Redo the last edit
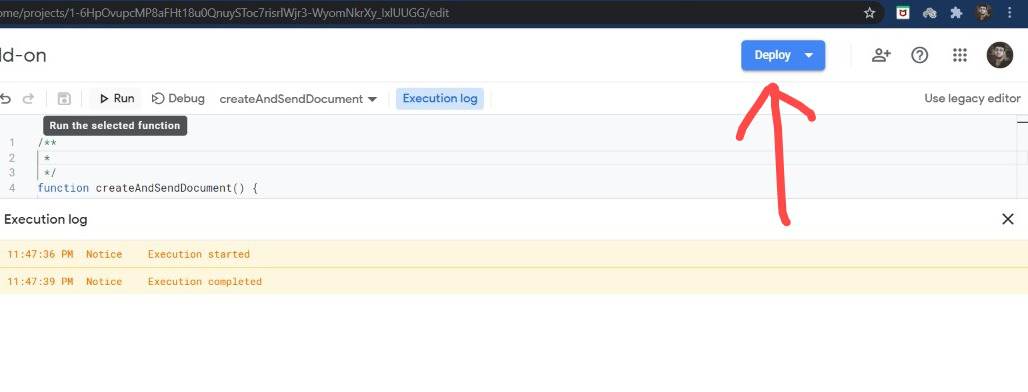Viewport: 1028px width, 392px height. pyautogui.click(x=28, y=99)
